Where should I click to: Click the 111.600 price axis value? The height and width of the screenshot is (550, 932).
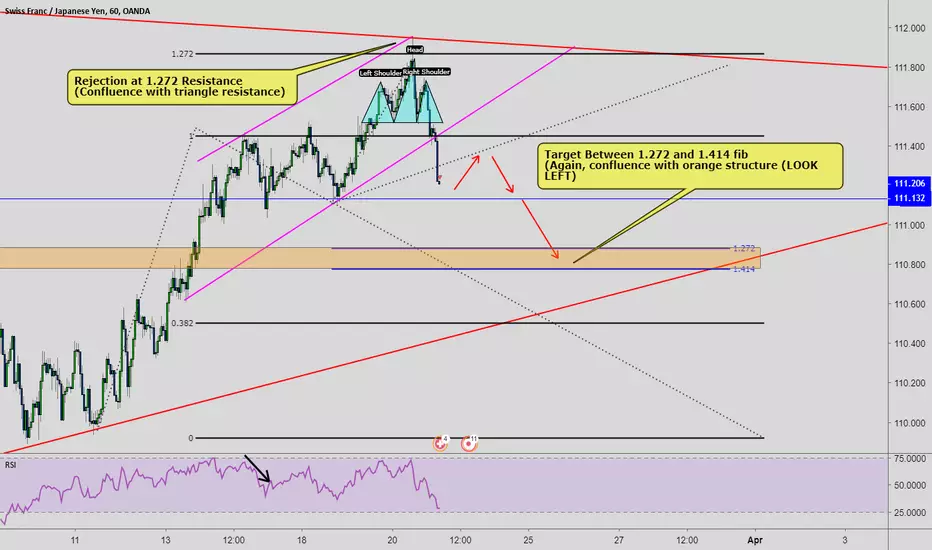909,107
